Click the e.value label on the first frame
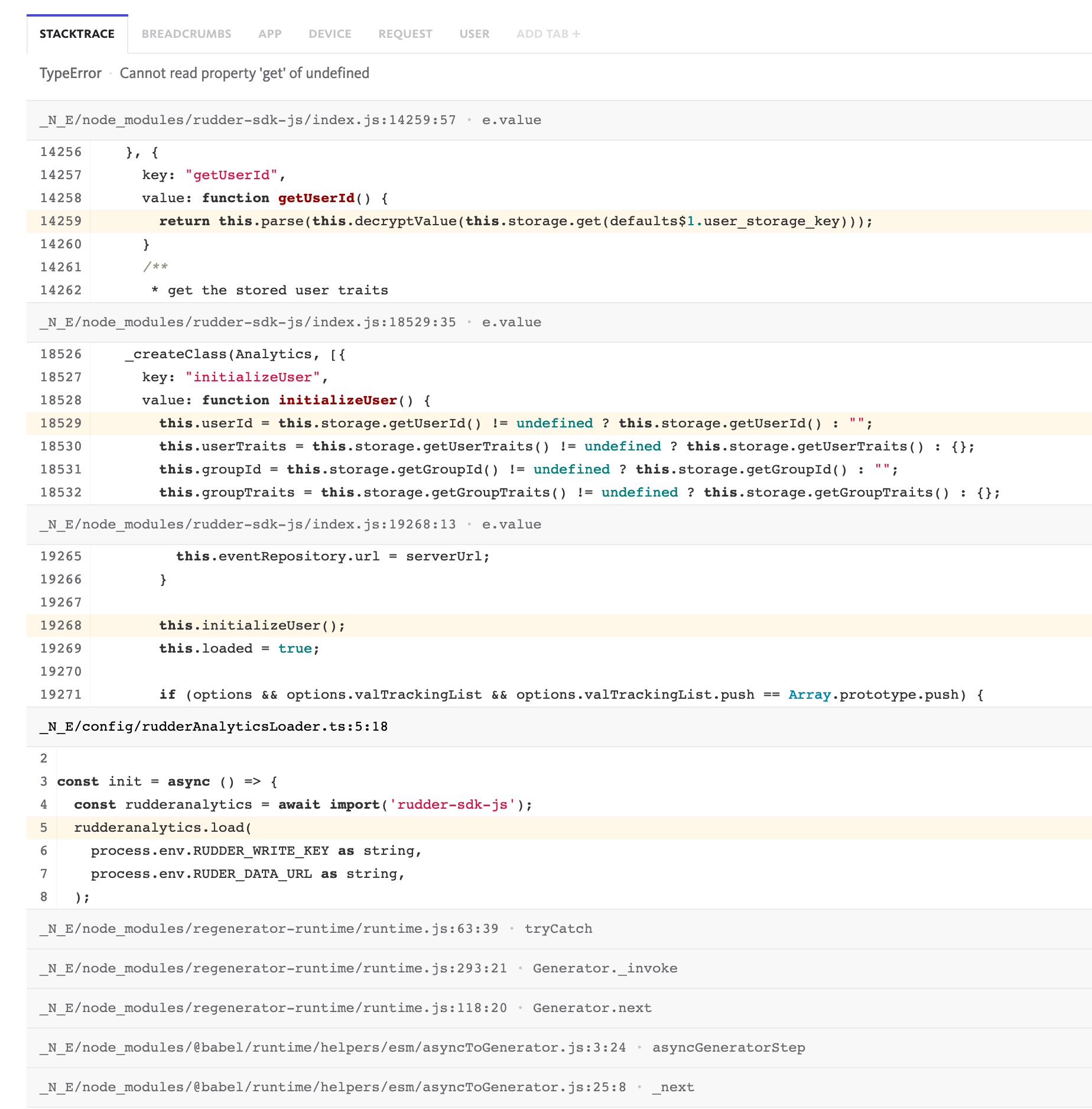This screenshot has height=1109, width=1092. tap(511, 119)
